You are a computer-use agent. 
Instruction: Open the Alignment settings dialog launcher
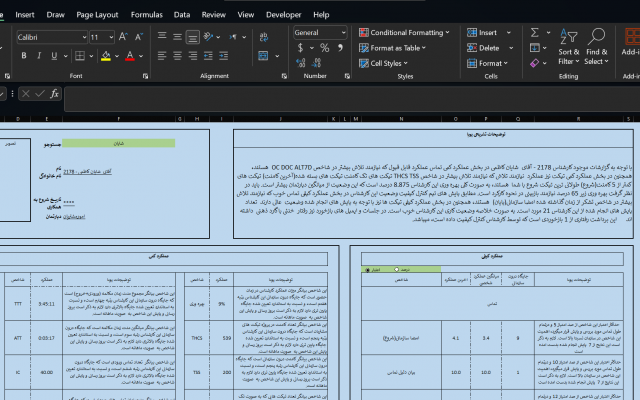284,76
